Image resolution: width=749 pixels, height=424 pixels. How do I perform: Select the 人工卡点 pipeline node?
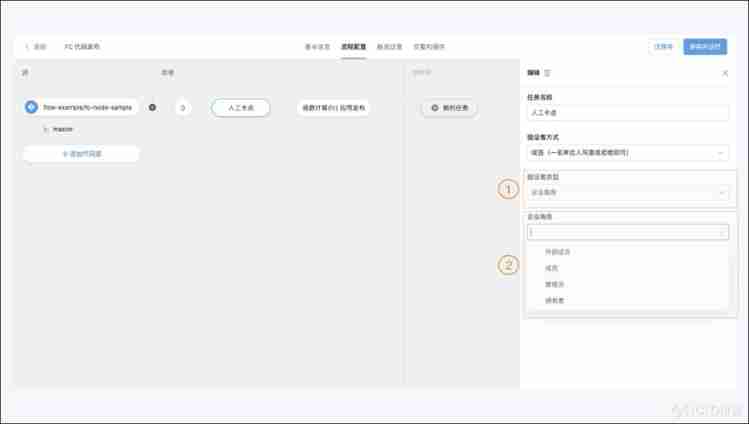(241, 107)
